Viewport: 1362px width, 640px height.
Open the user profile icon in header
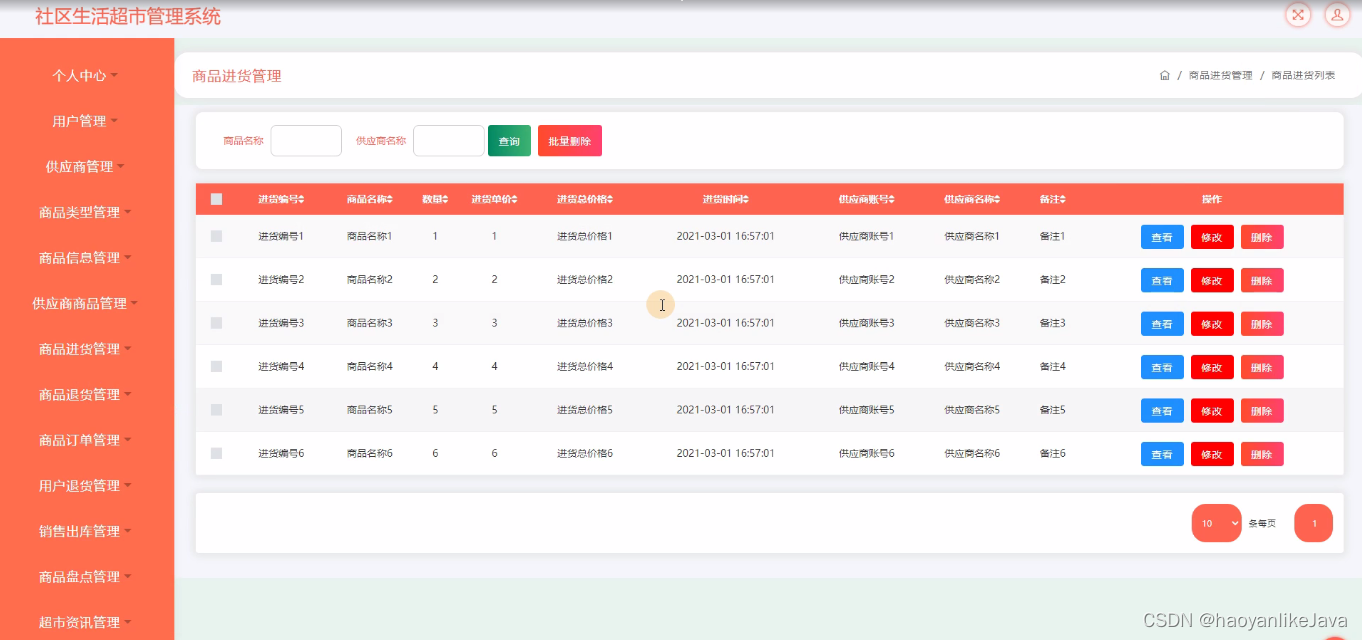pyautogui.click(x=1337, y=14)
